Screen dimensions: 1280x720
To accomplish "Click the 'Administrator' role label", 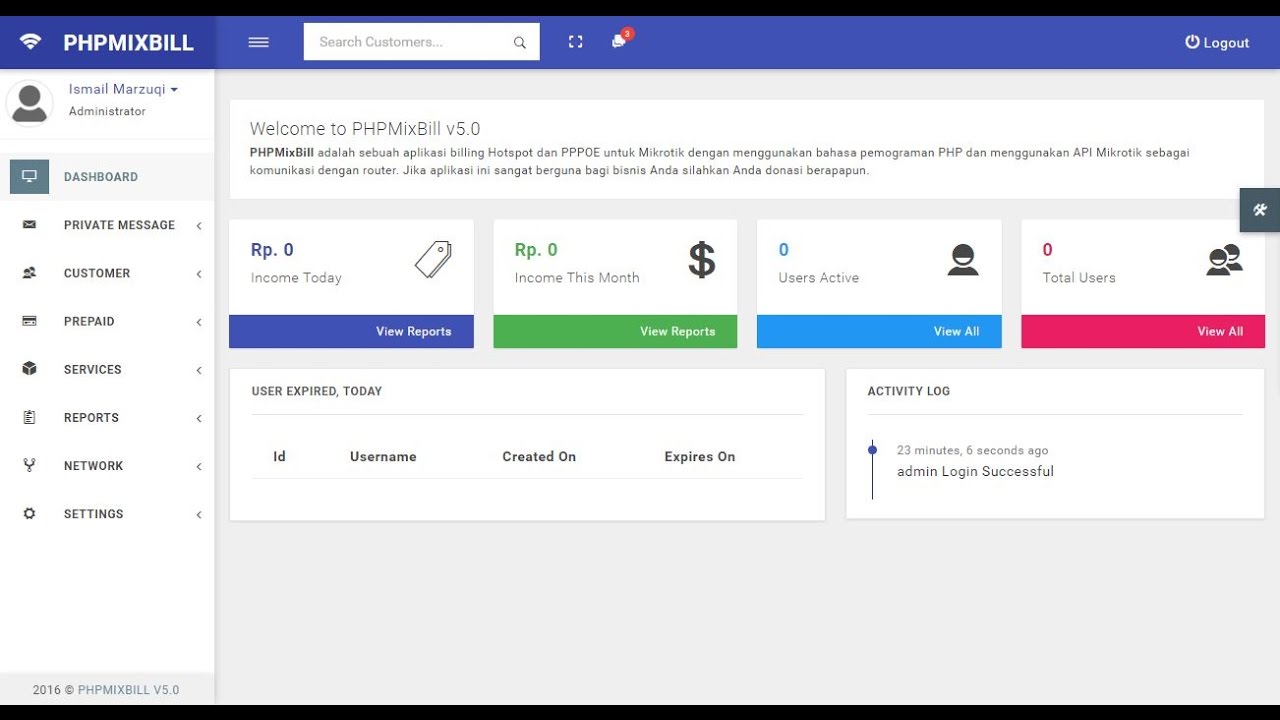I will [x=107, y=111].
